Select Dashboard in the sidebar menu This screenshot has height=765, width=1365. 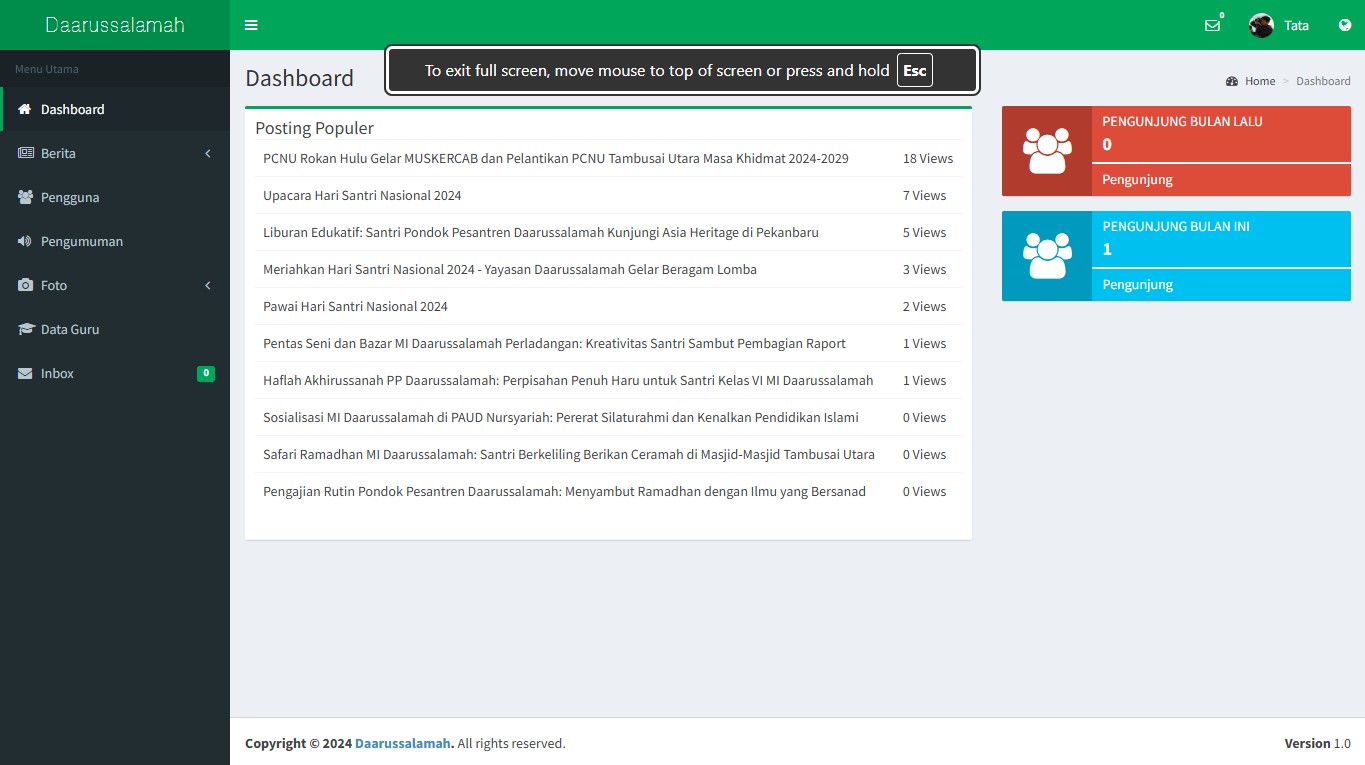(x=73, y=109)
